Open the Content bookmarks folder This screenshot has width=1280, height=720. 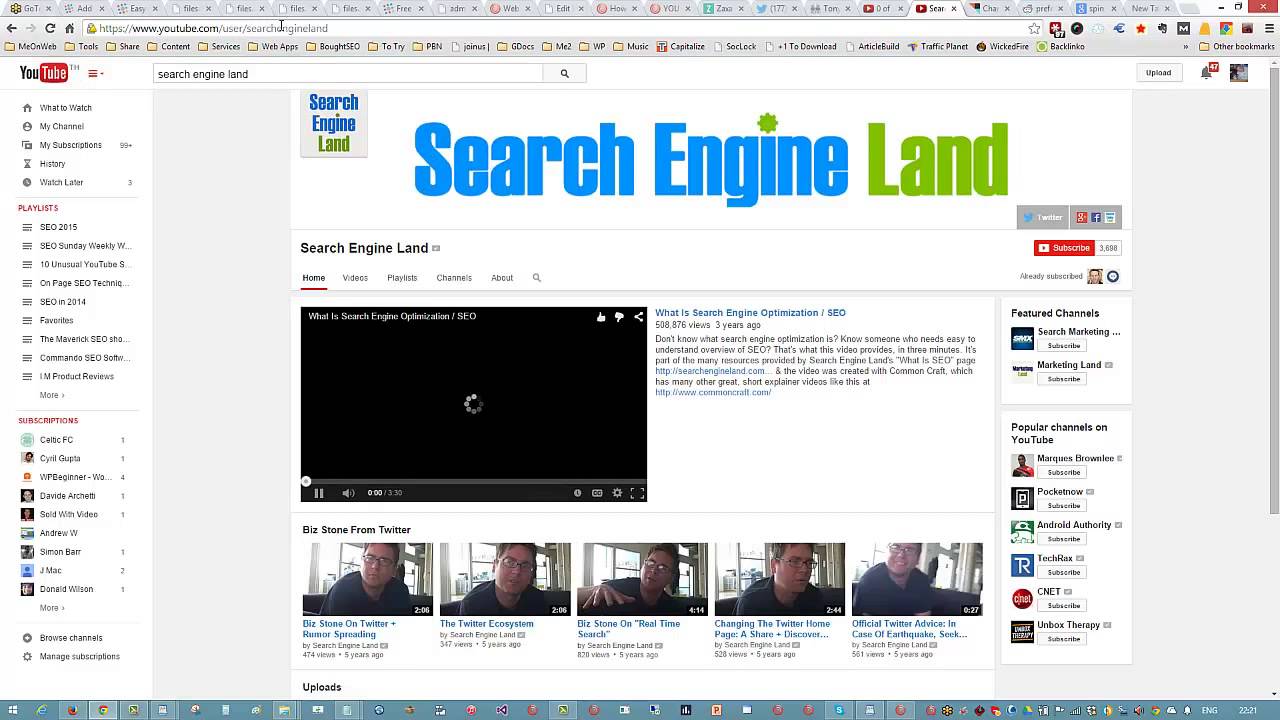pyautogui.click(x=168, y=46)
